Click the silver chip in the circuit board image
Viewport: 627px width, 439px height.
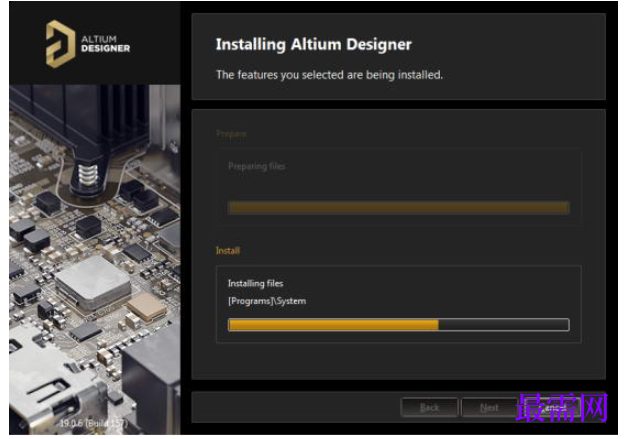(93, 282)
